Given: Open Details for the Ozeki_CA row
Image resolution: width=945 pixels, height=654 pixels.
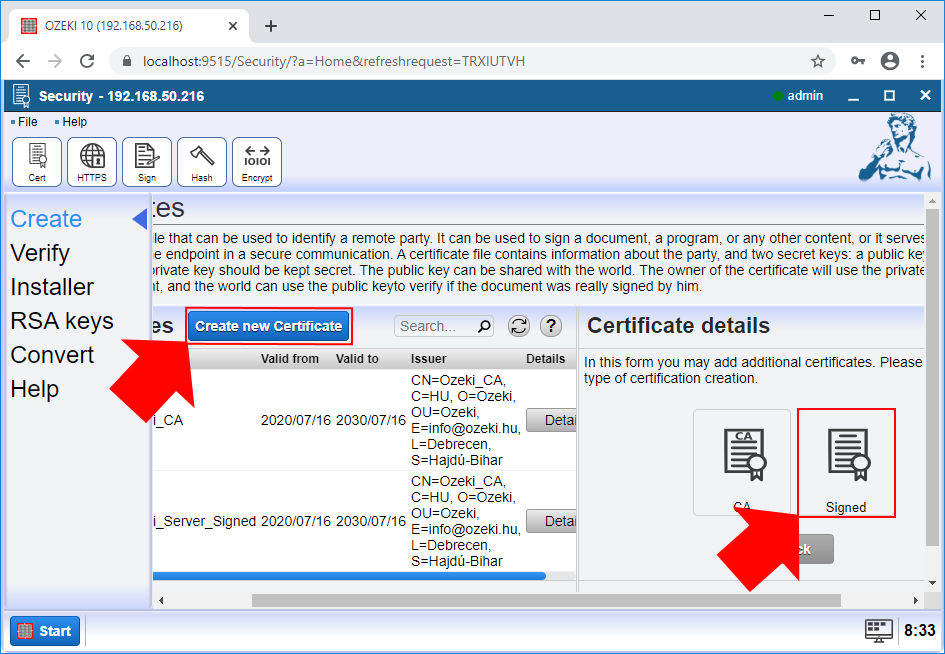Looking at the screenshot, I should (551, 420).
